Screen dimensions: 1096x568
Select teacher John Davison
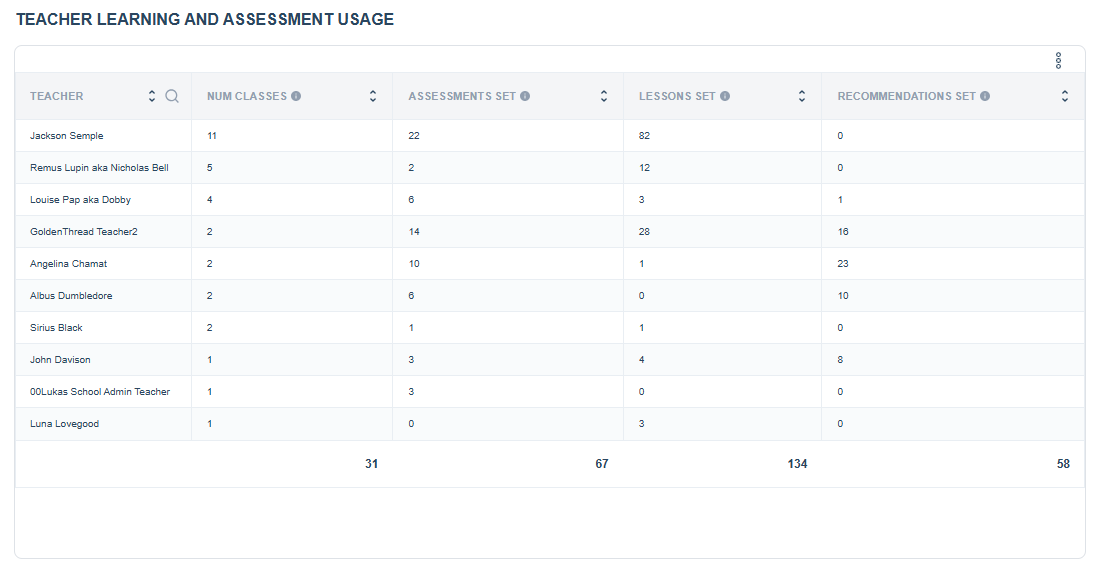coord(60,360)
